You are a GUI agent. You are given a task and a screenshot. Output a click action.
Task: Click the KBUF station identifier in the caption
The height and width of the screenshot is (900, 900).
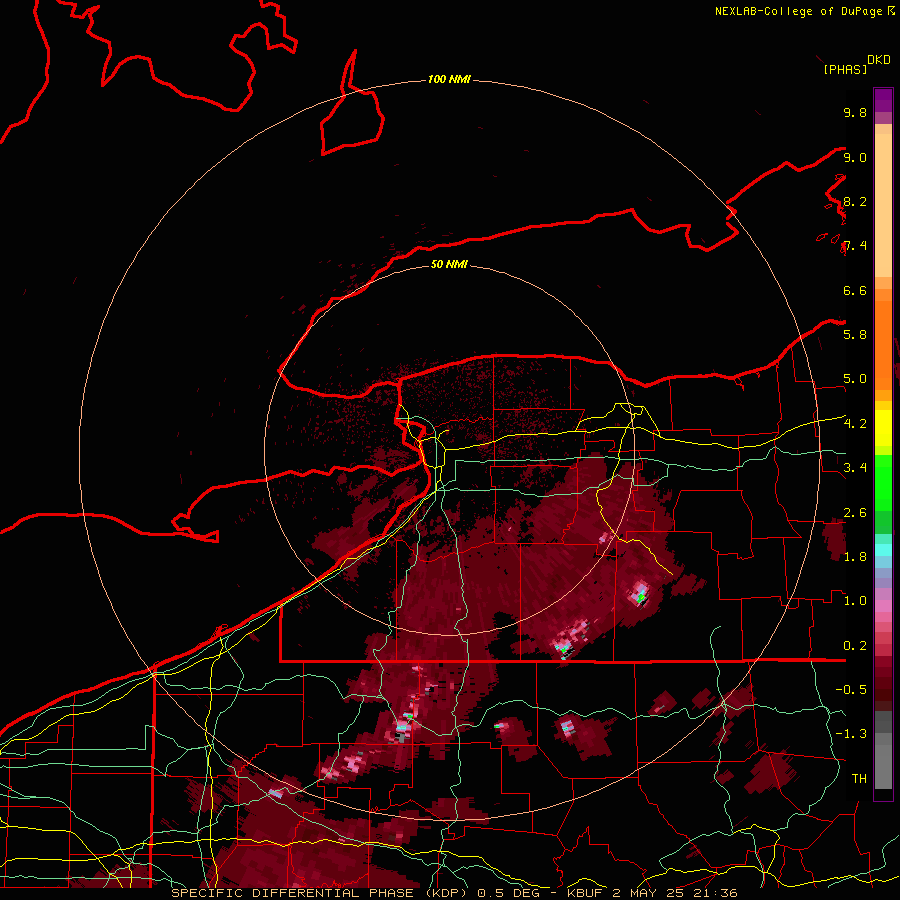pyautogui.click(x=586, y=893)
